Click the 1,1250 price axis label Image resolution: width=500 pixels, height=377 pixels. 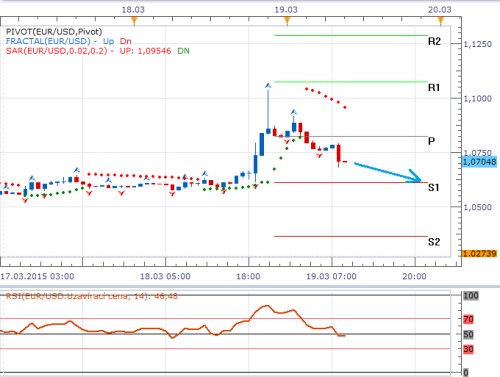(x=478, y=44)
